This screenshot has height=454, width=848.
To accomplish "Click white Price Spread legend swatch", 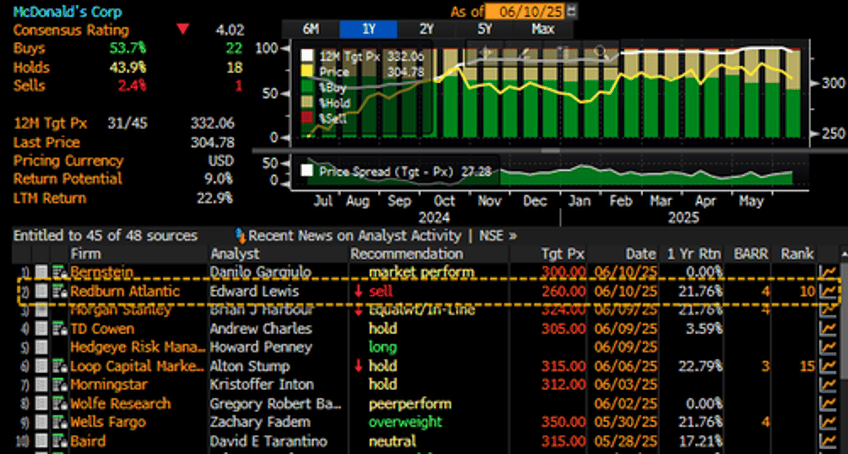I will tap(308, 172).
